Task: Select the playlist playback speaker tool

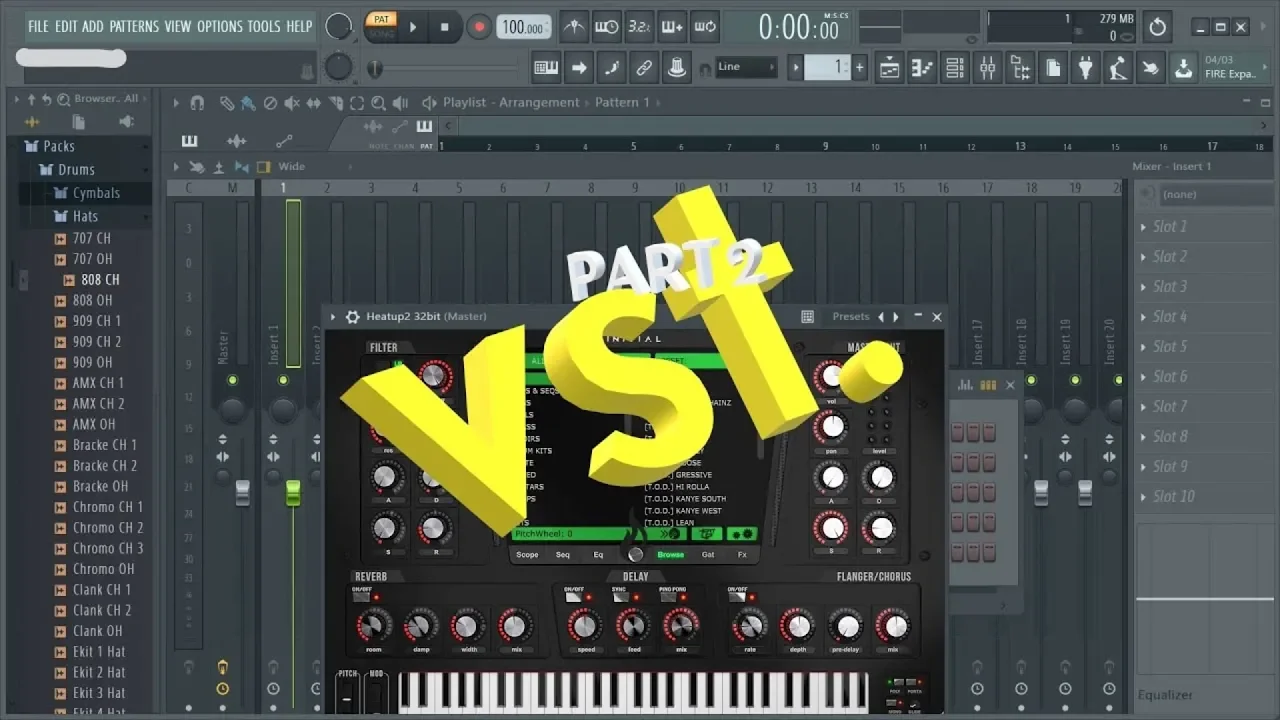Action: click(x=400, y=103)
